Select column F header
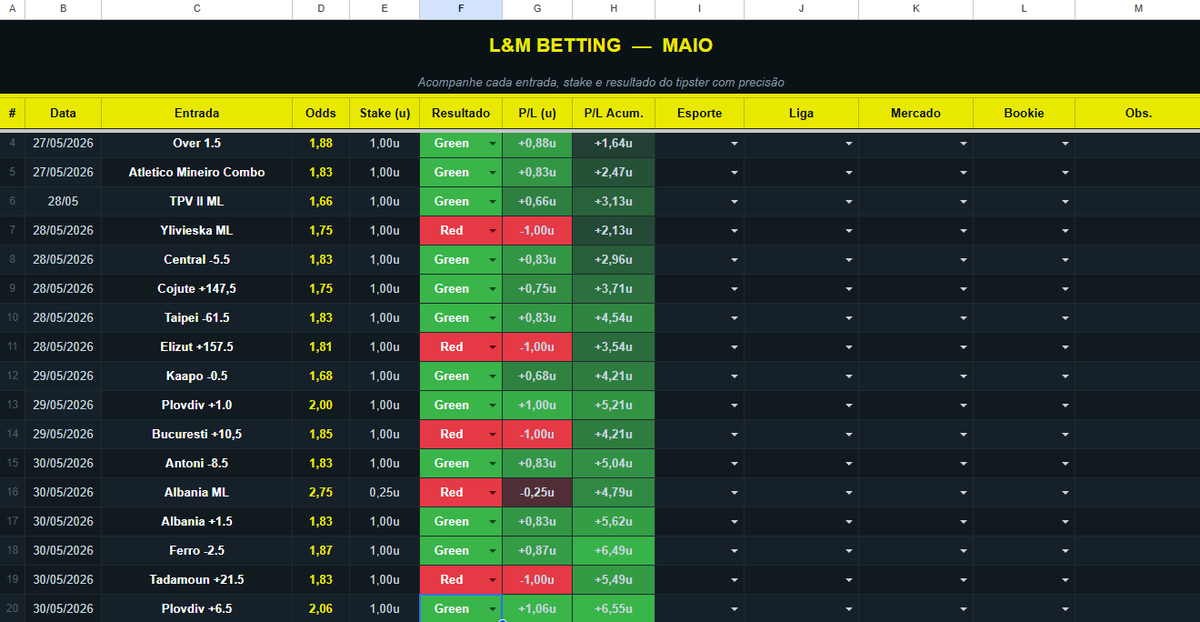Viewport: 1200px width, 622px height. click(x=460, y=8)
